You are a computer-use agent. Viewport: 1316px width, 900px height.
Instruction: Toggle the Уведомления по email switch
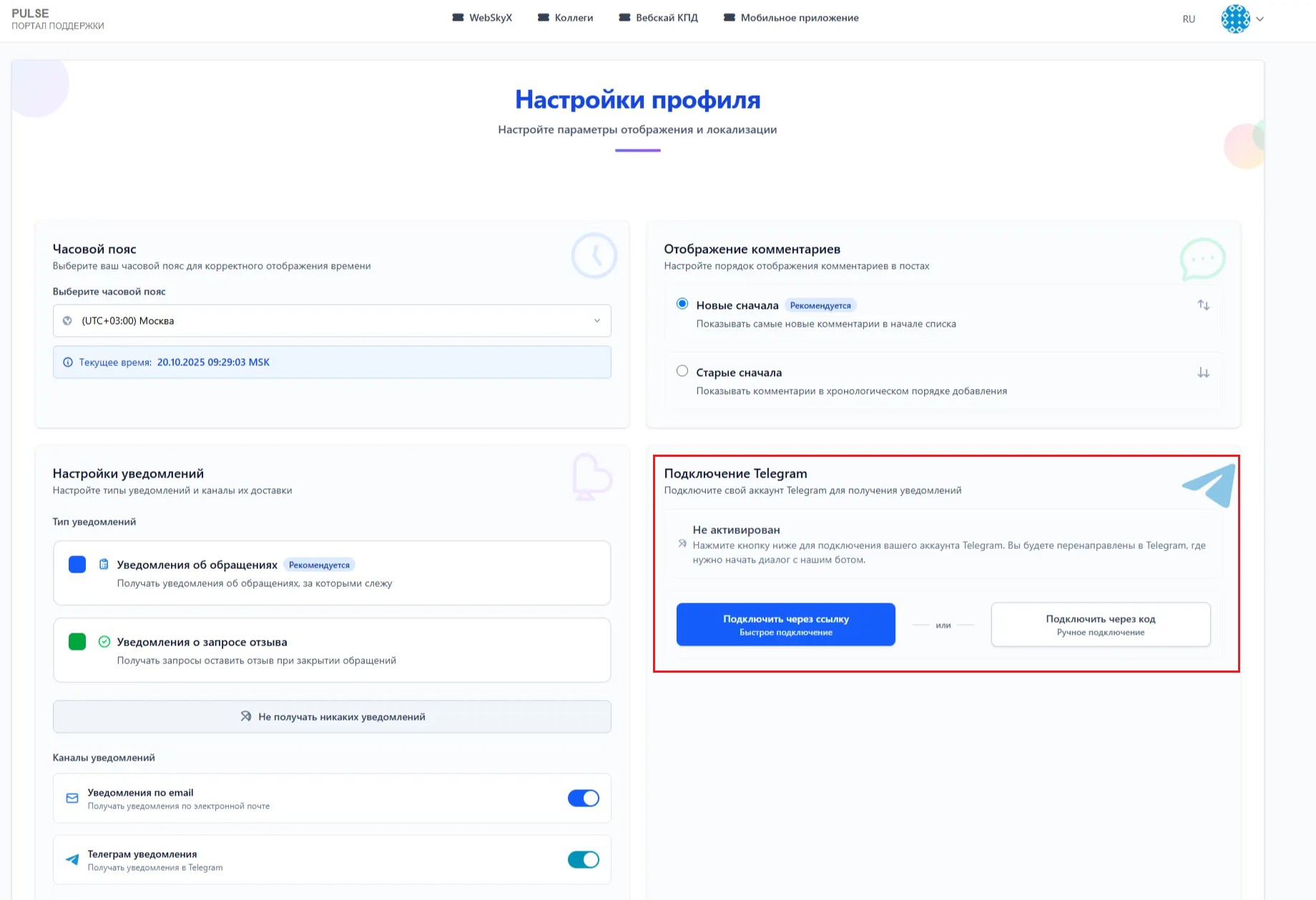click(x=584, y=798)
